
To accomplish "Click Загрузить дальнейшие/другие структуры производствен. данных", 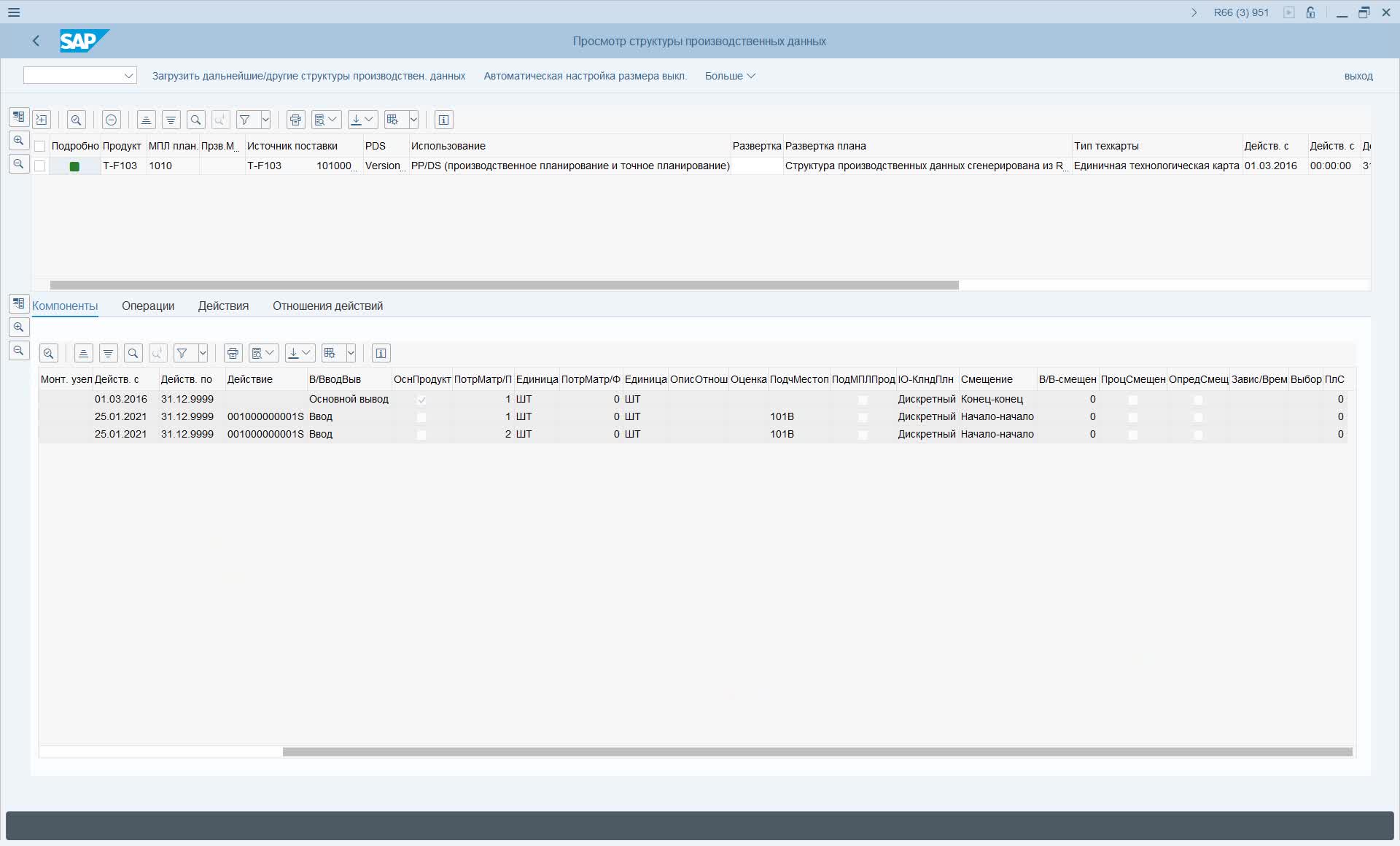I will tap(308, 76).
